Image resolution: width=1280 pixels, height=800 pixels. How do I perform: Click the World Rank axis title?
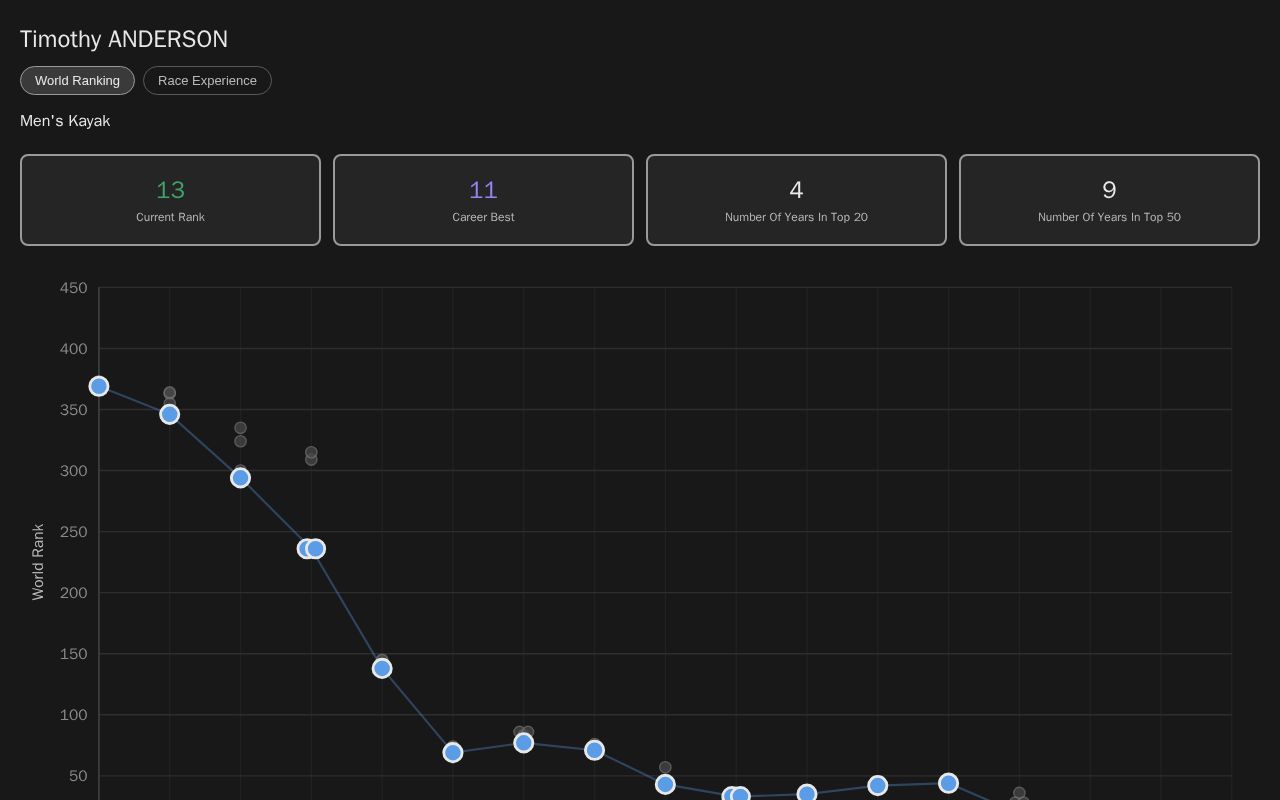pos(38,562)
